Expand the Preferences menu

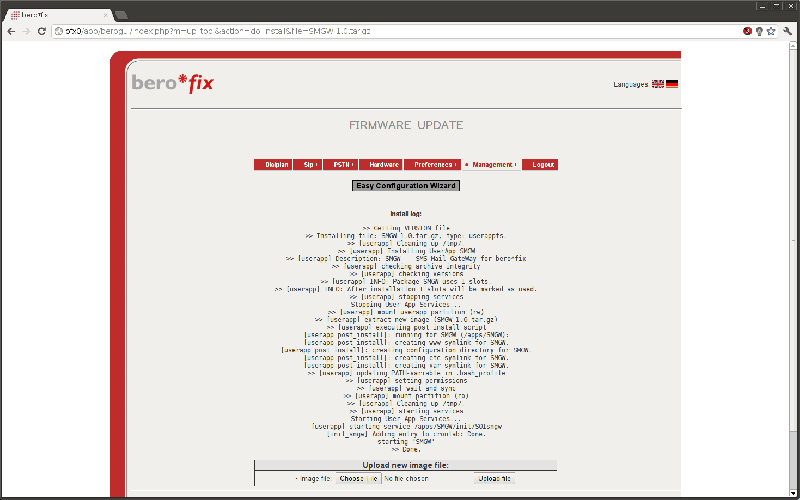pyautogui.click(x=433, y=165)
